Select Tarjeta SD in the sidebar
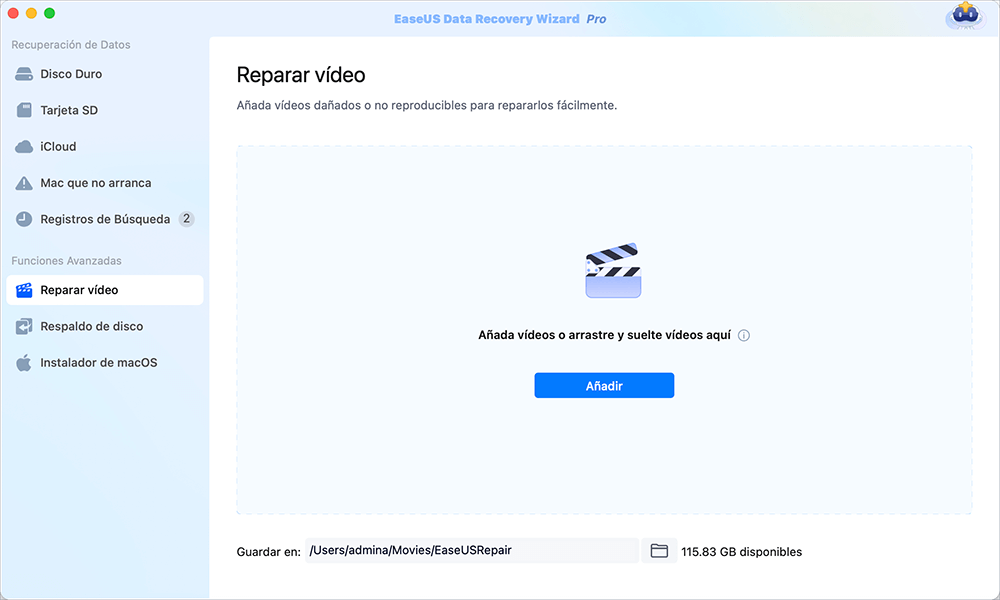The image size is (1000, 600). coord(105,110)
